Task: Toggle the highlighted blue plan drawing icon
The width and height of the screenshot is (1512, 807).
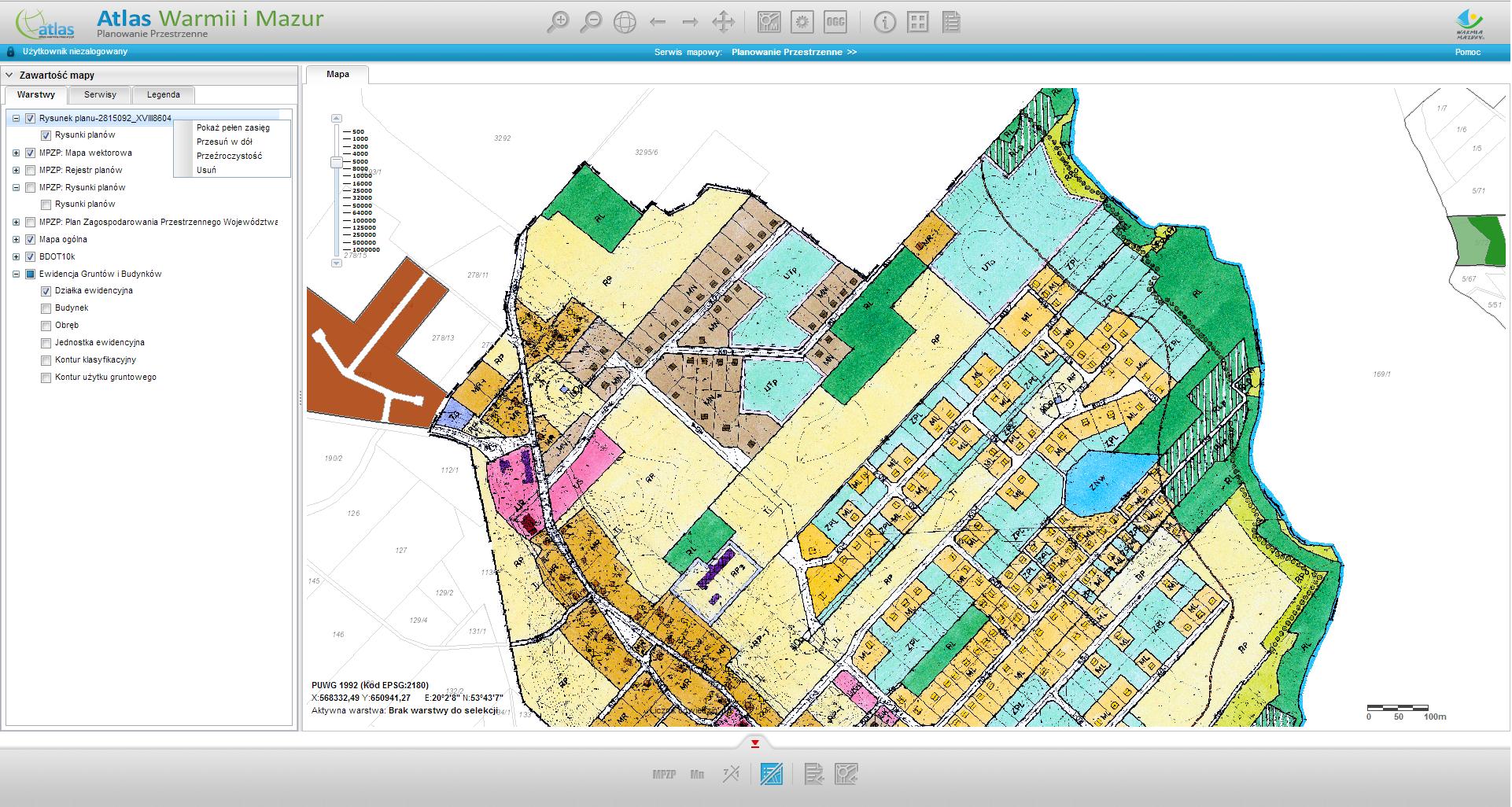Action: pos(771,774)
